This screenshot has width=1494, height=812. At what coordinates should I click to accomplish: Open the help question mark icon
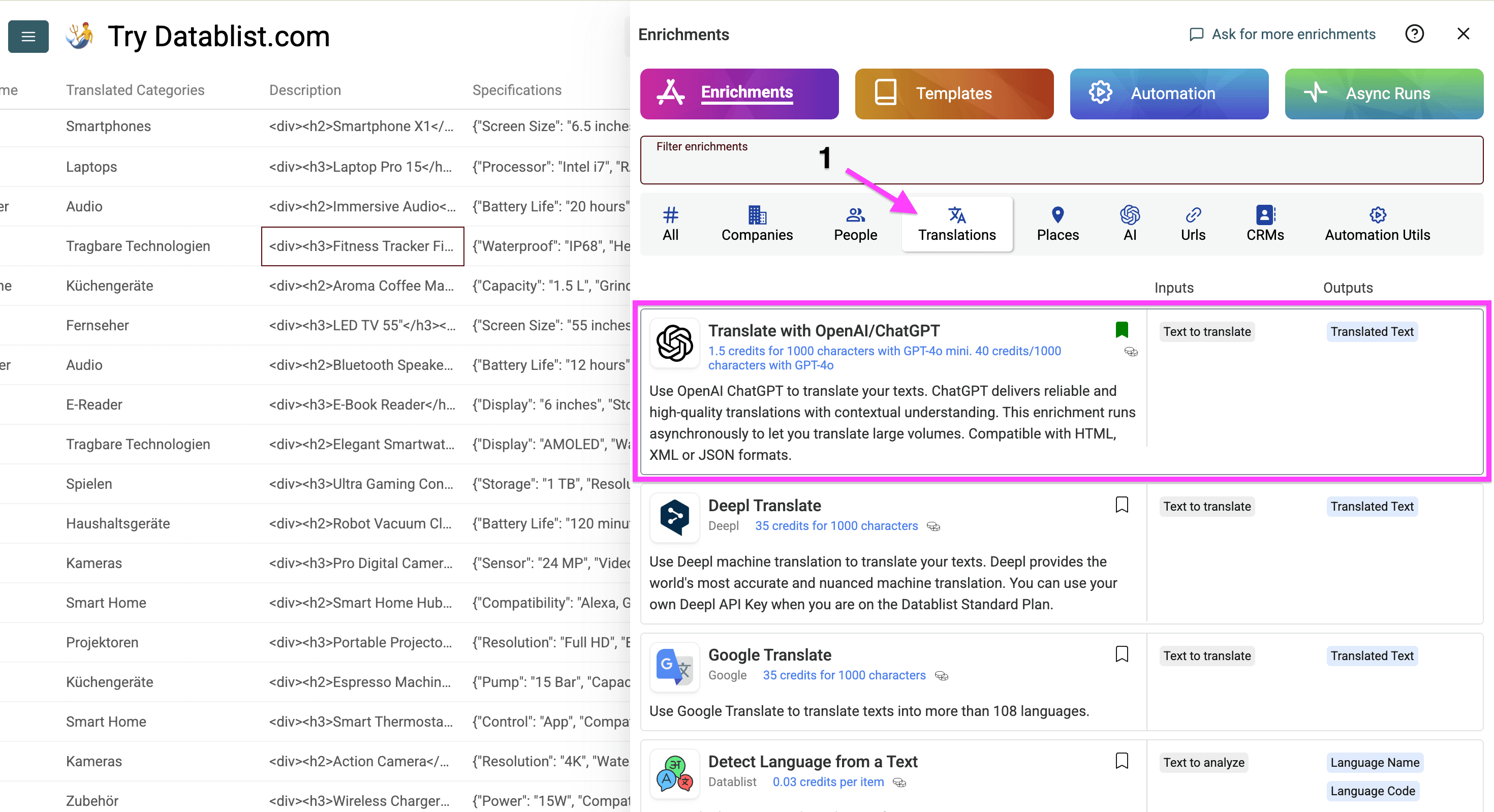(x=1415, y=34)
